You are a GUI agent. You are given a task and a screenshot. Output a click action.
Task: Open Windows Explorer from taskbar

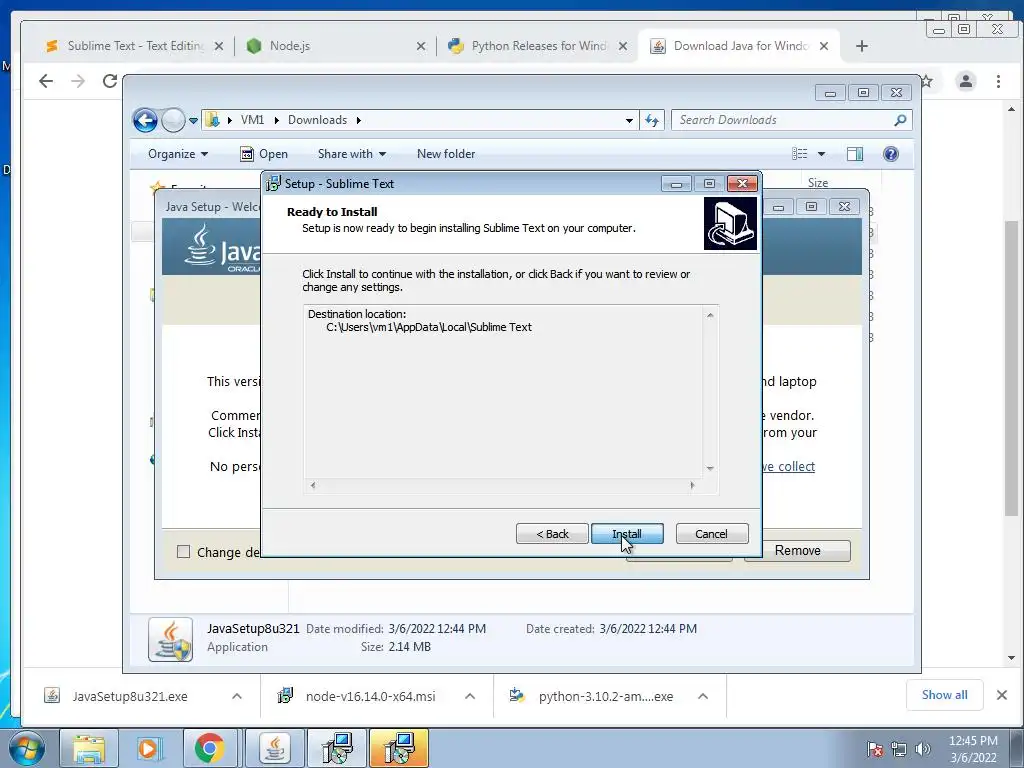coord(89,748)
